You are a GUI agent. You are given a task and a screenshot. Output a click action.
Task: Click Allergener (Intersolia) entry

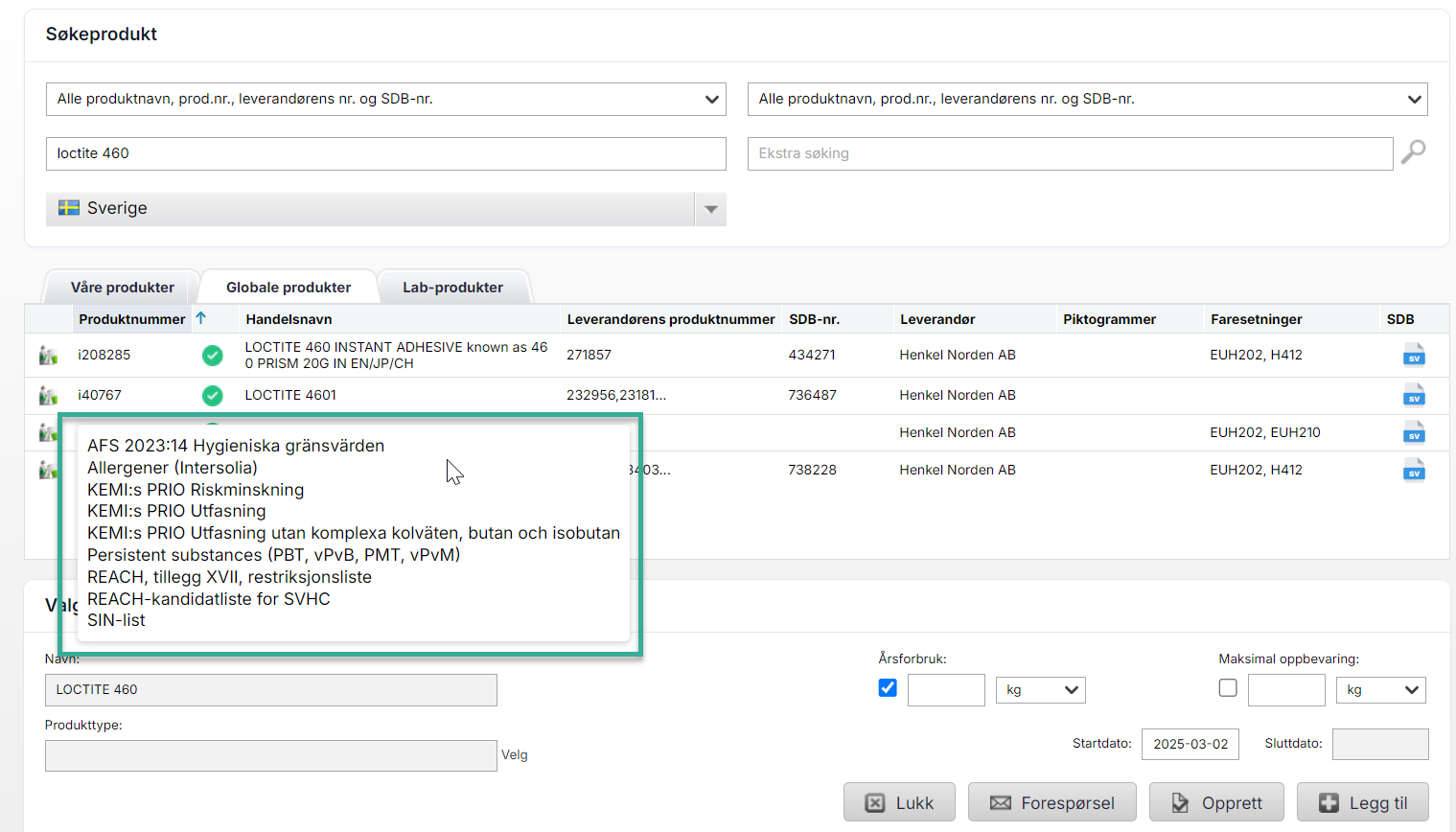click(x=173, y=468)
